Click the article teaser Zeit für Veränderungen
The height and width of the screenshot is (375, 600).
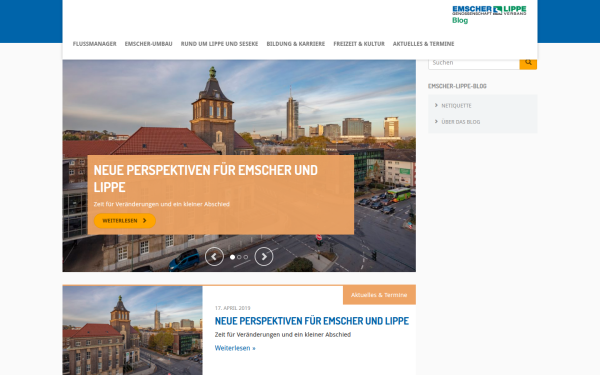pos(283,335)
